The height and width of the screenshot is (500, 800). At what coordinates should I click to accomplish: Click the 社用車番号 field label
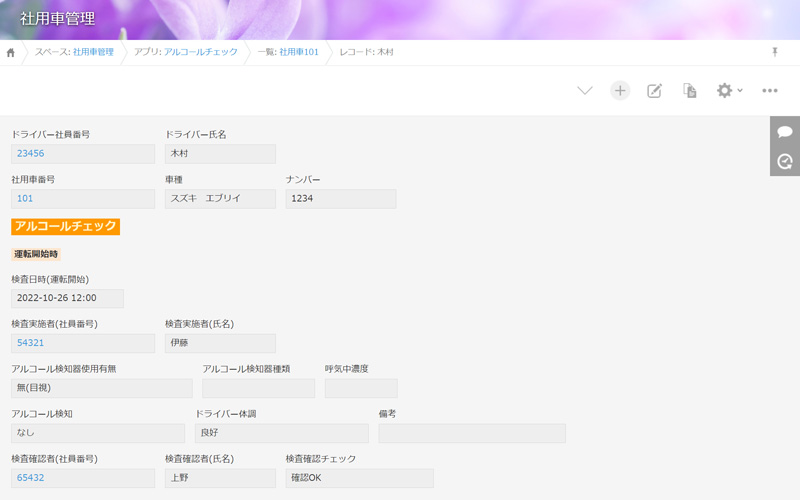33,180
